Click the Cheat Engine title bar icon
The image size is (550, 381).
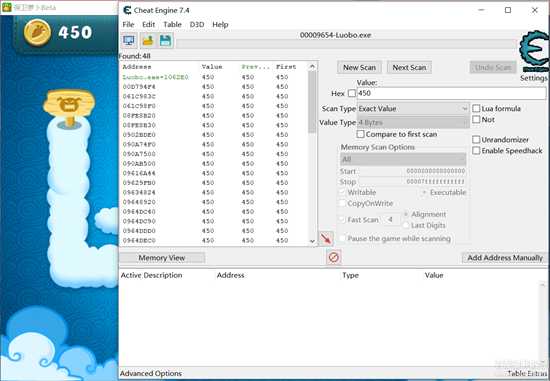(127, 10)
